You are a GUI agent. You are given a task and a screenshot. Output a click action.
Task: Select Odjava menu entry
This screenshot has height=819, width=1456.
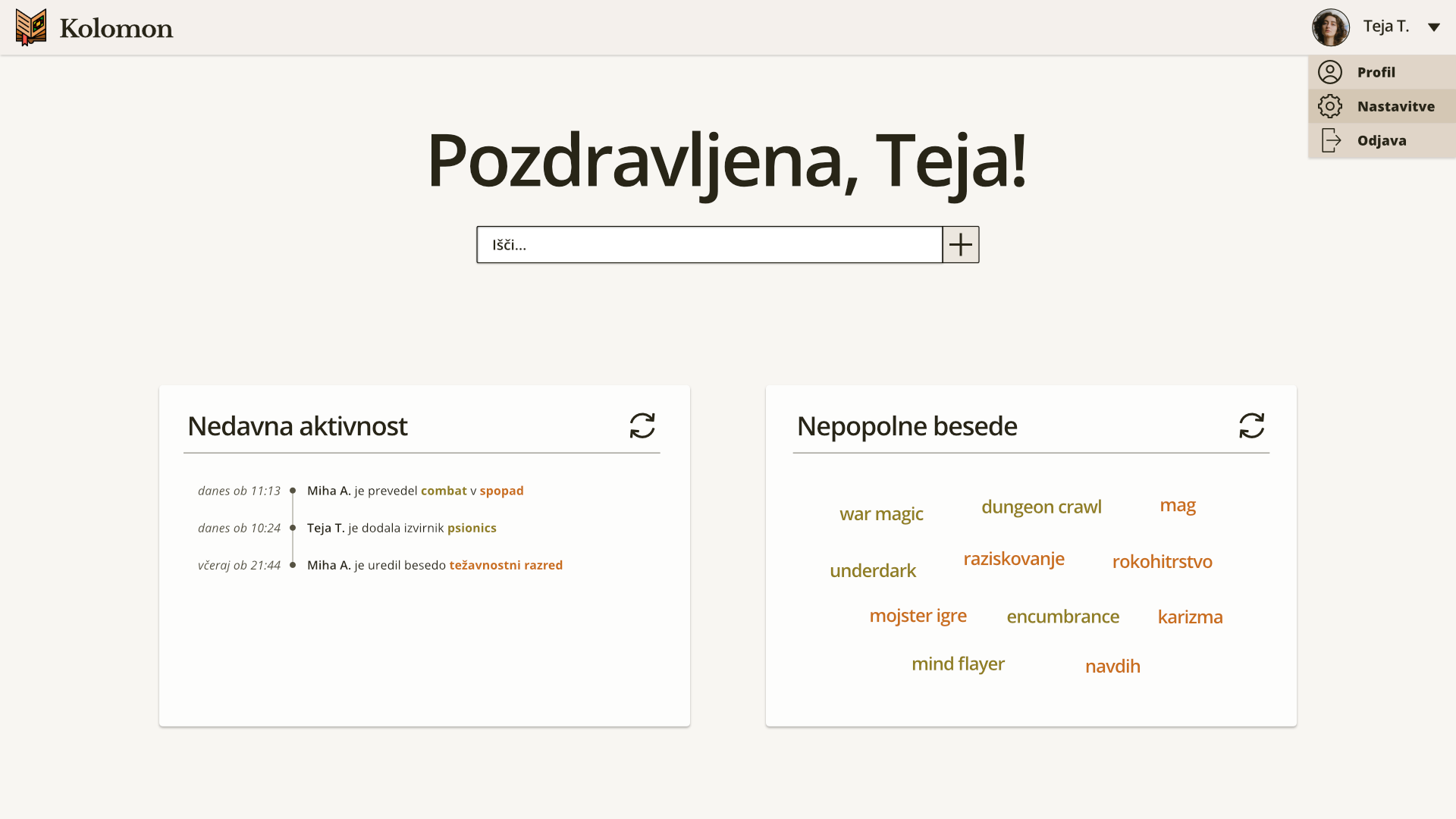click(x=1382, y=140)
